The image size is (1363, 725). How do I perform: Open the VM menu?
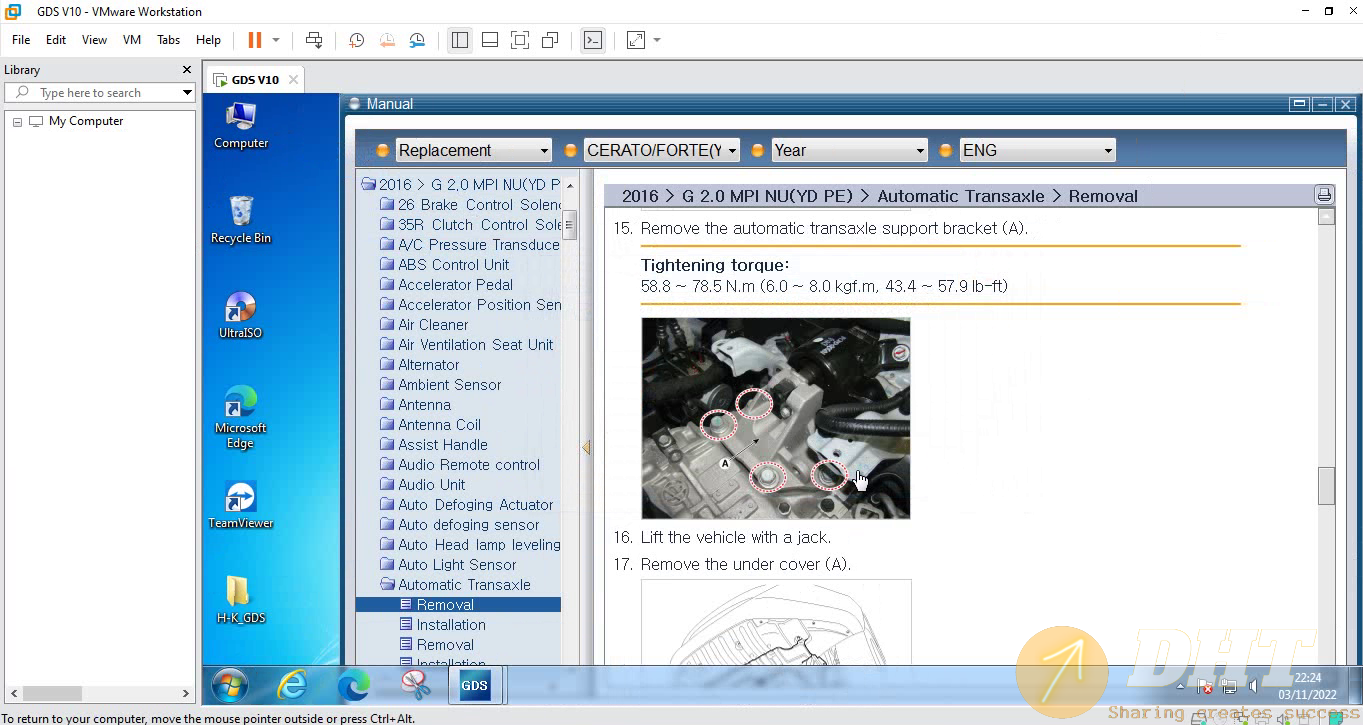coord(132,40)
